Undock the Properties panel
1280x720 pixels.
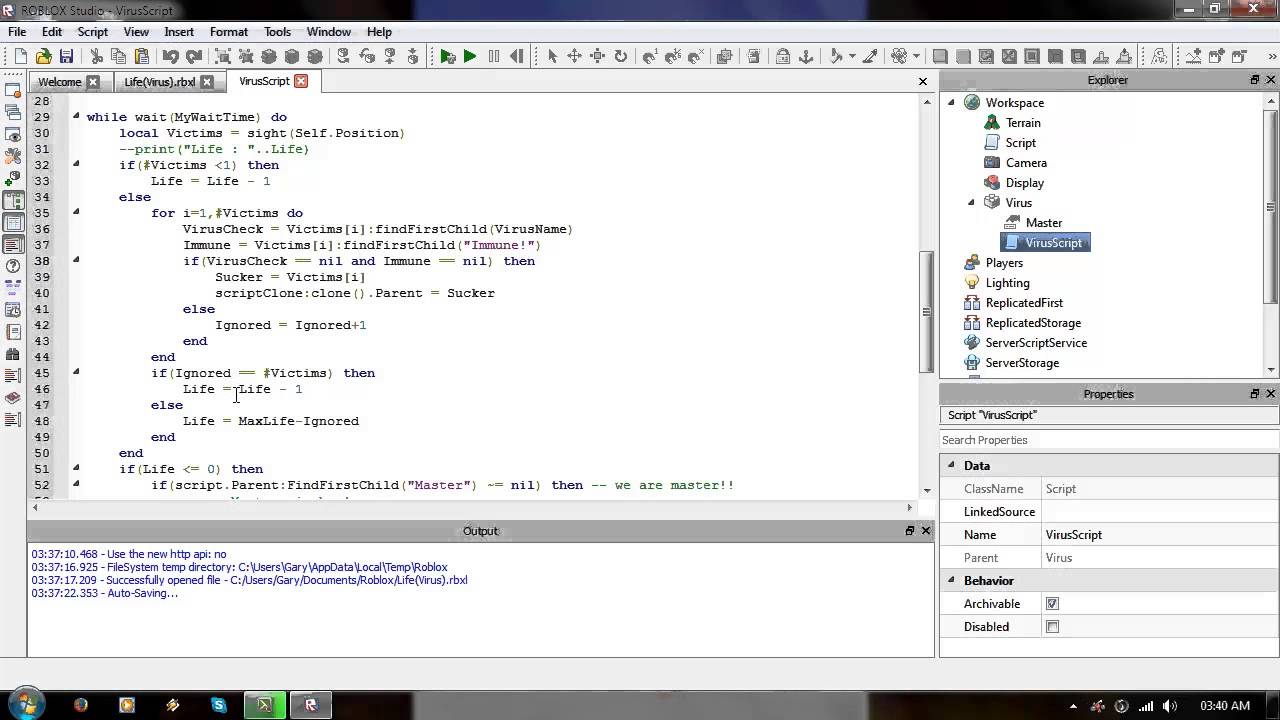[x=1255, y=394]
